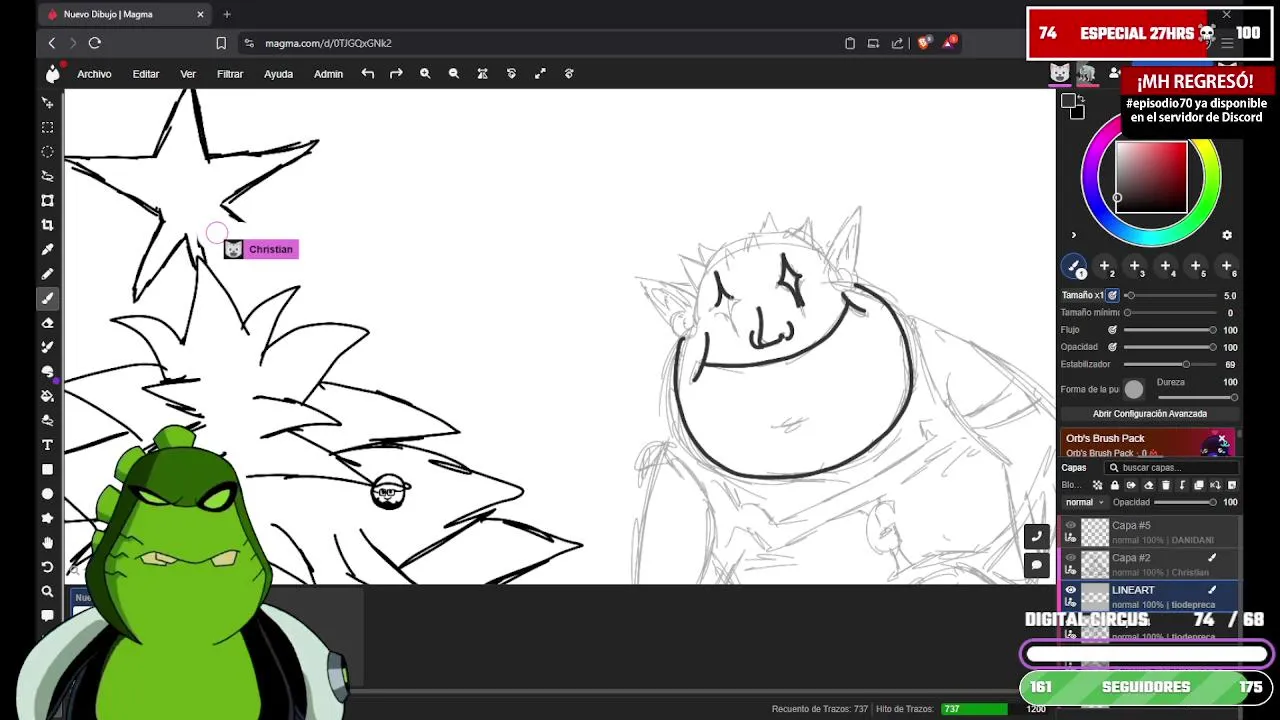Open the Forma de la punta shape picker

pyautogui.click(x=1133, y=389)
